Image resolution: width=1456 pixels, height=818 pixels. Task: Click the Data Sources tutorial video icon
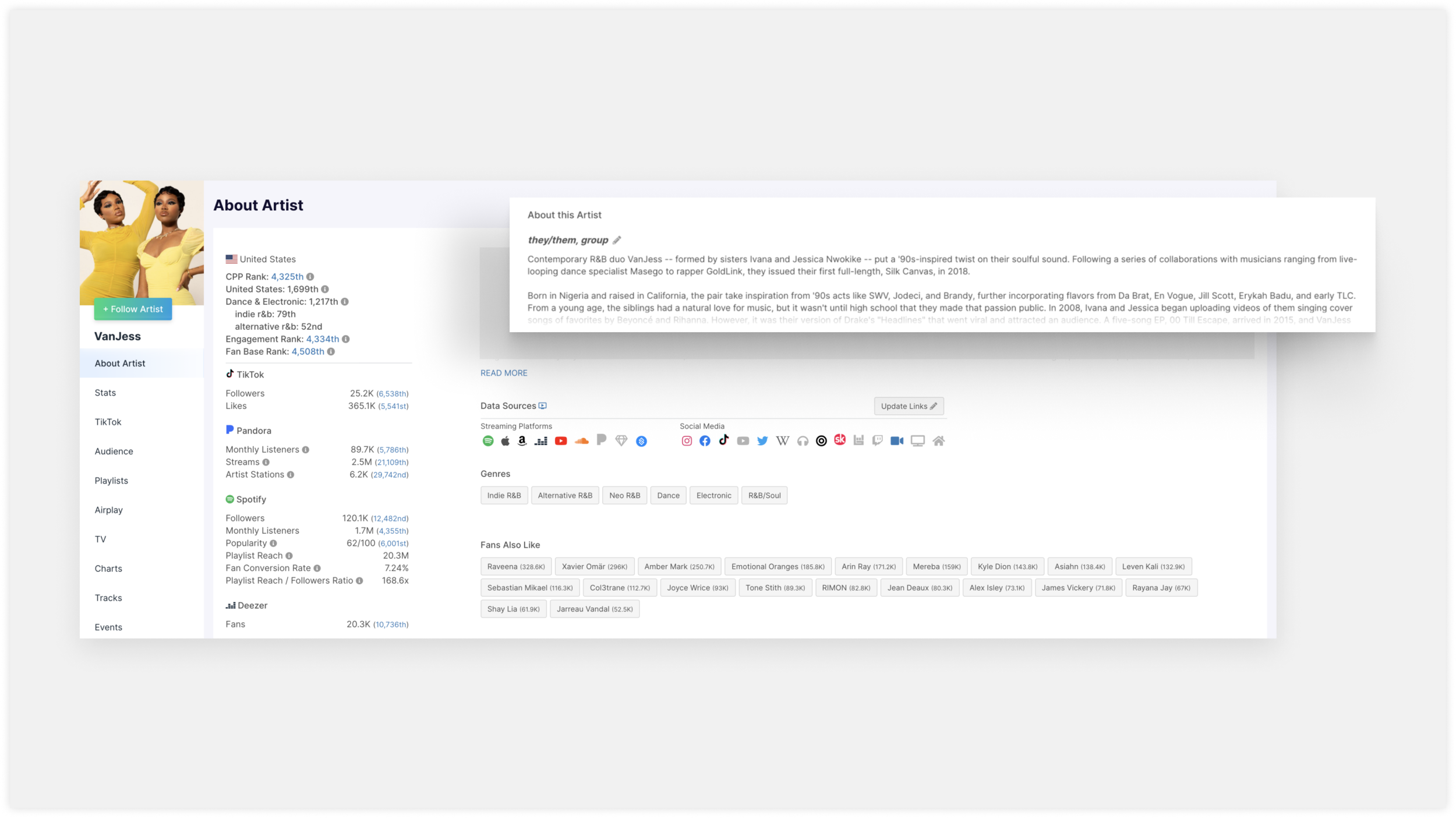(x=542, y=406)
